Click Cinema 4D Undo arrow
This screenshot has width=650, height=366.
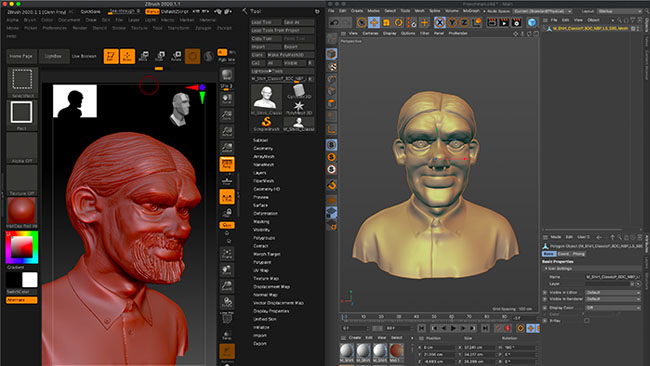pyautogui.click(x=335, y=22)
